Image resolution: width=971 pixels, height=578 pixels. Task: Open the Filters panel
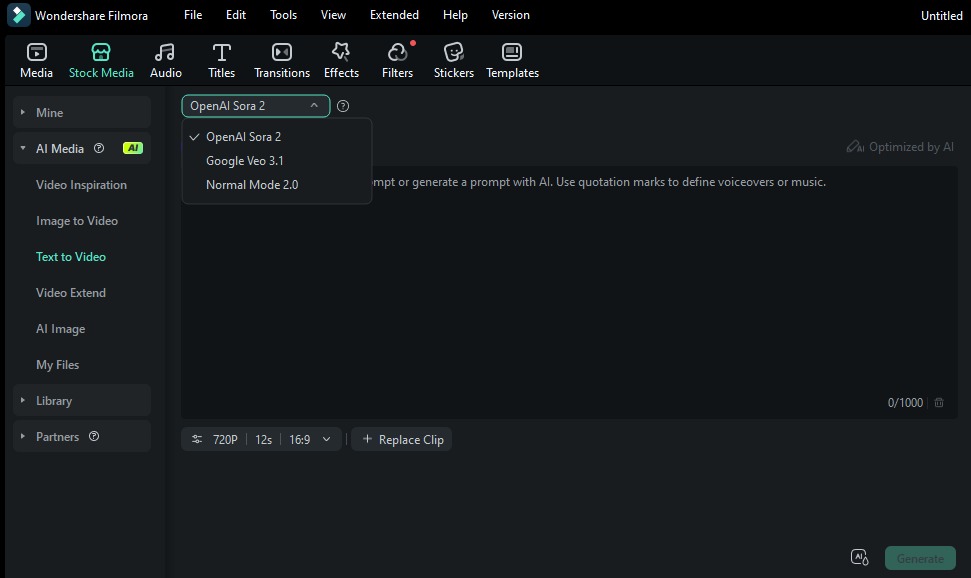point(396,58)
